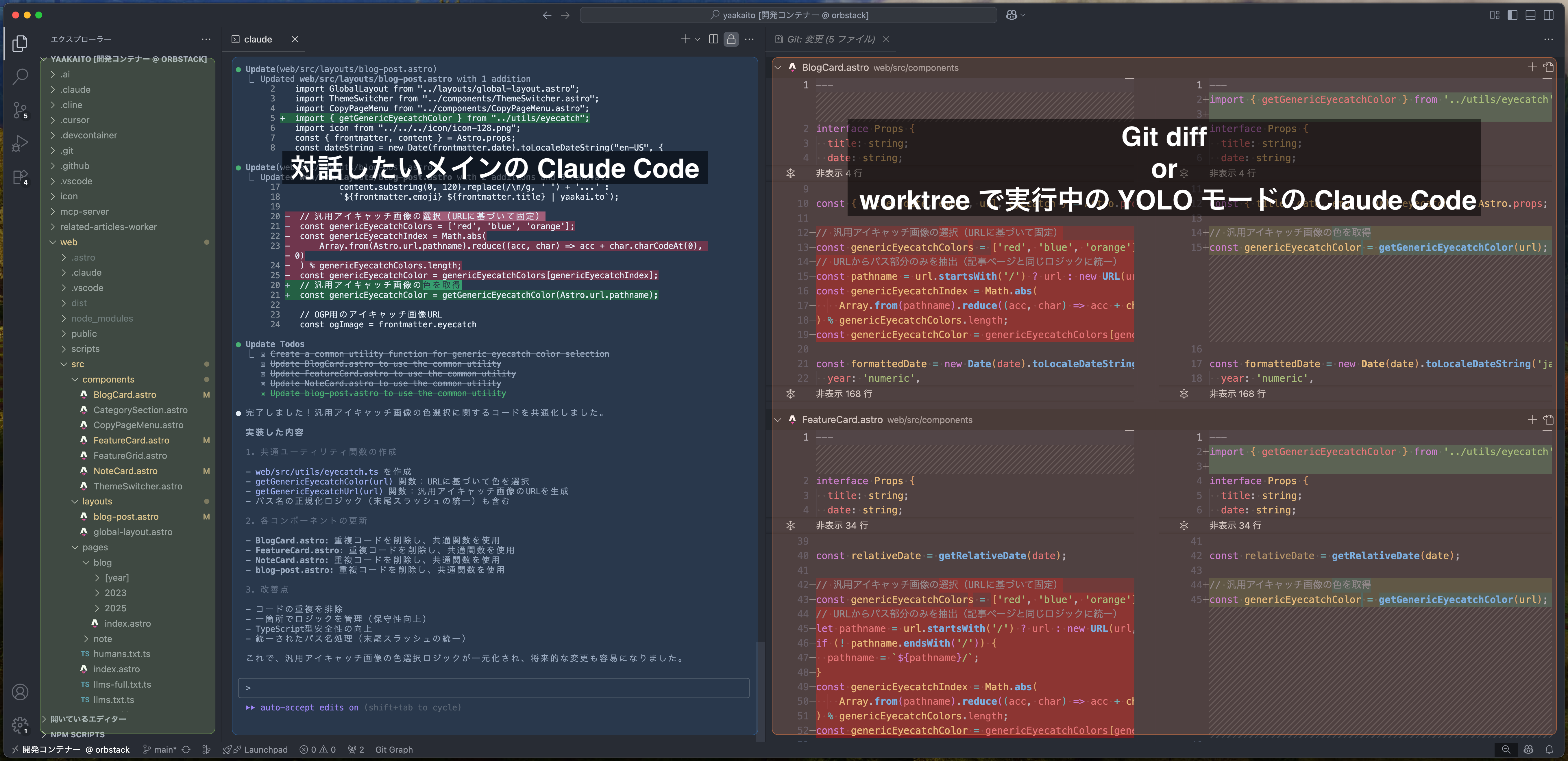Toggle the editor group lock
Viewport: 1568px width, 761px height.
[731, 39]
